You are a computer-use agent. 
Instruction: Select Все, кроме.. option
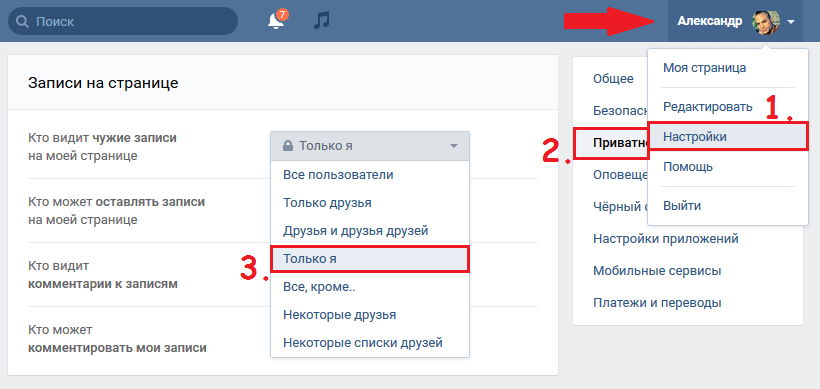click(x=370, y=287)
